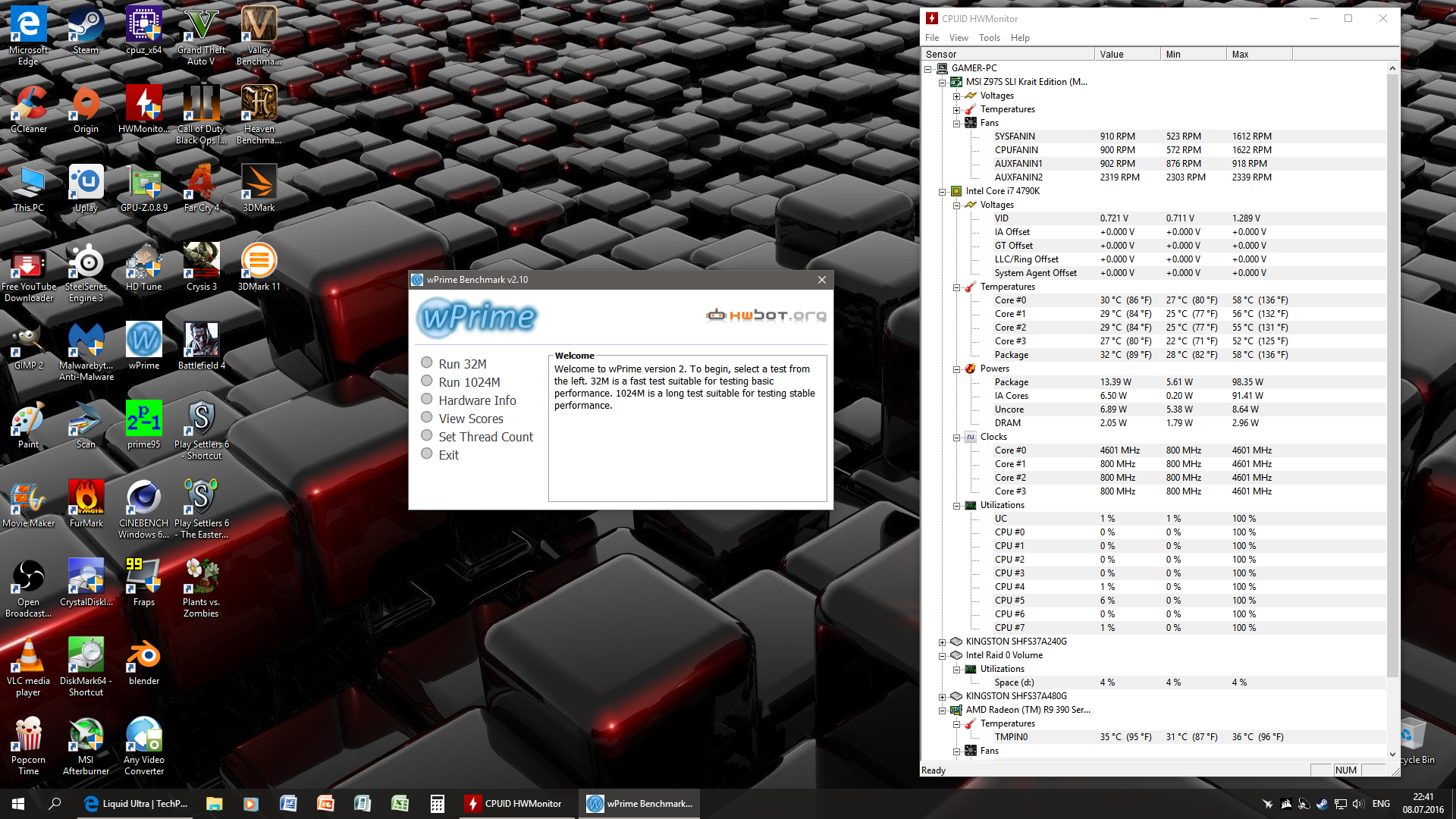Select View Scores option in wPrime
This screenshot has width=1456, height=819.
pos(427,418)
